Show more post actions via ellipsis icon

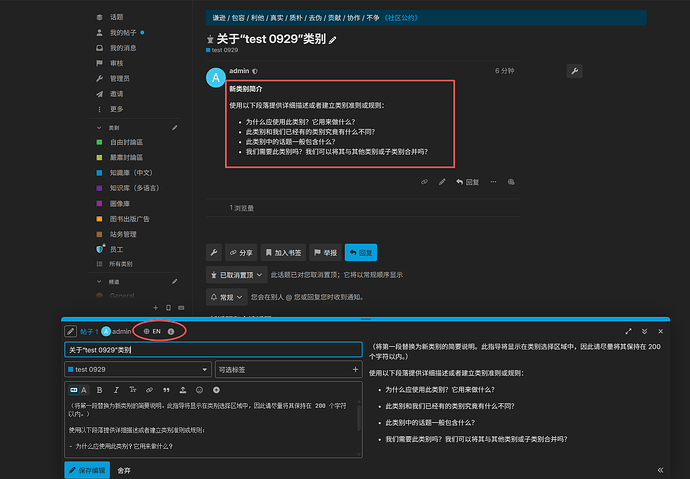coord(493,182)
